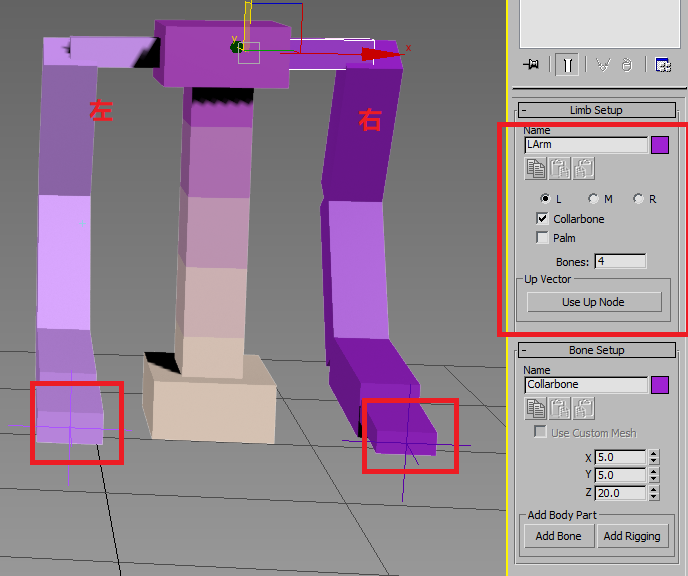
Task: Copy the Collarbone bone settings
Action: point(536,408)
